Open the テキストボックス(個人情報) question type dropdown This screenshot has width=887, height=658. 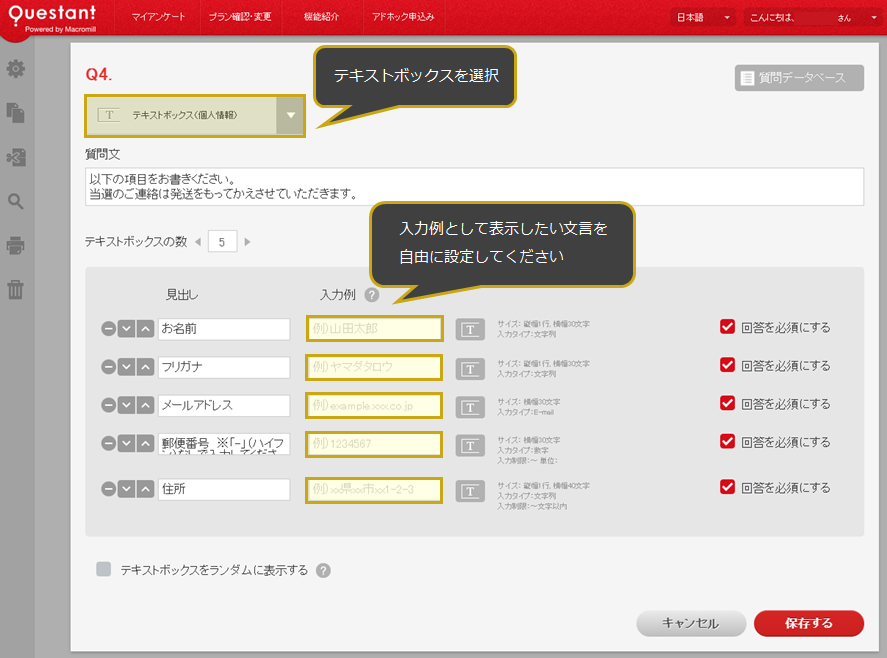[290, 115]
